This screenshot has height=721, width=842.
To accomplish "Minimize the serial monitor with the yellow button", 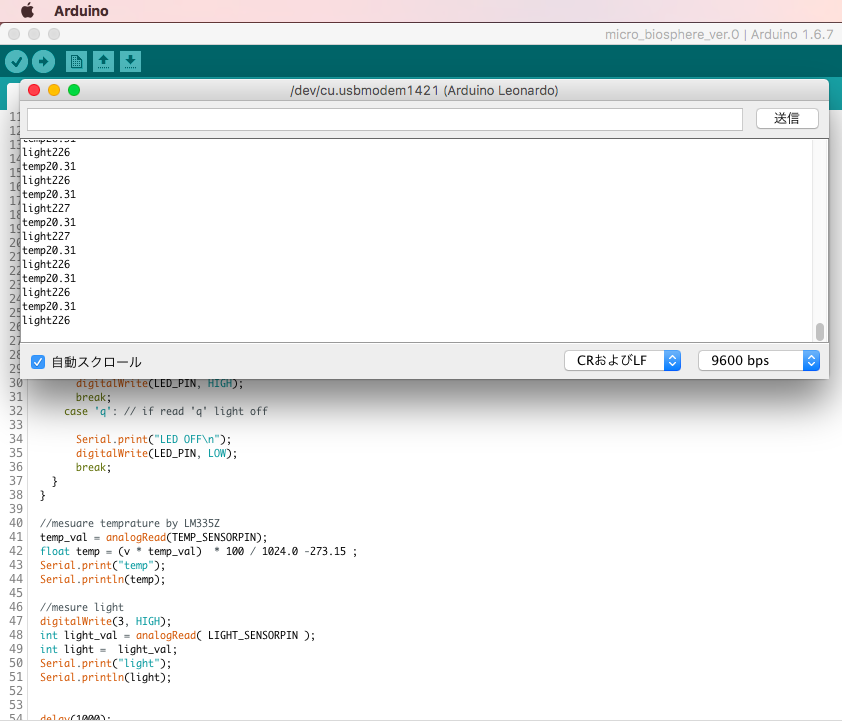I will click(54, 90).
